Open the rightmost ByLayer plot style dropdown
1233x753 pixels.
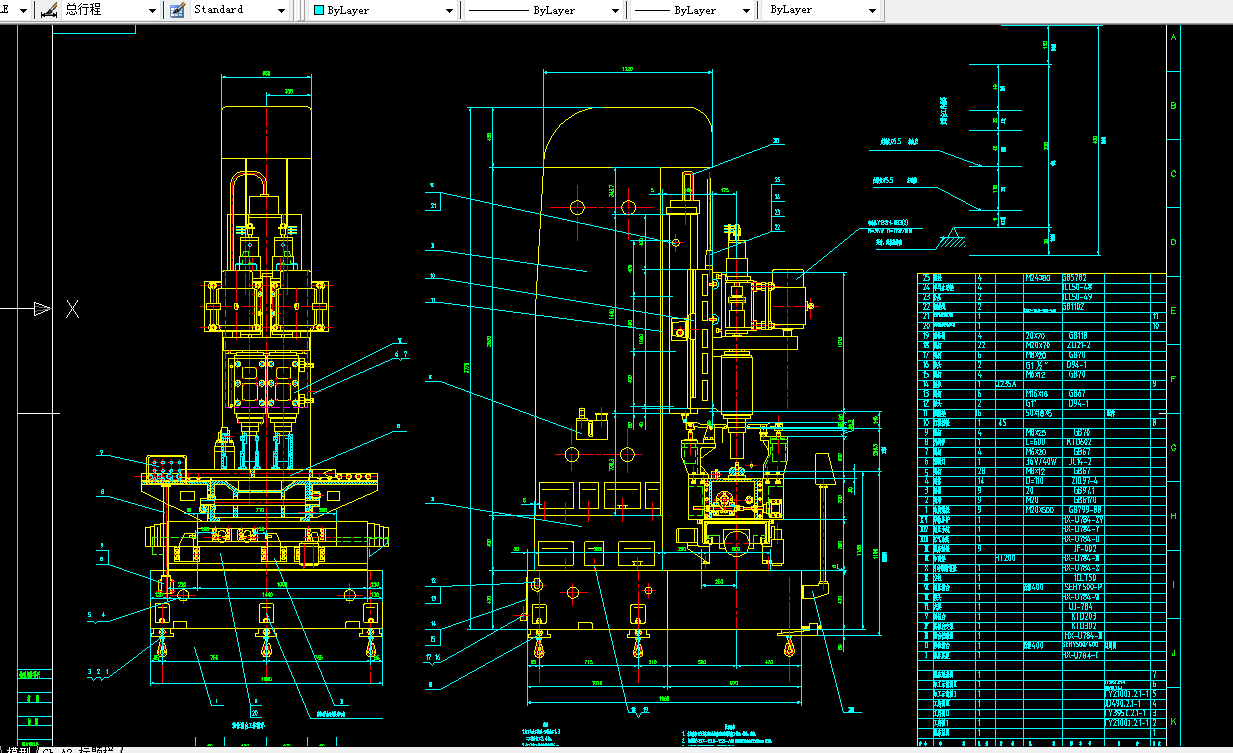click(873, 10)
